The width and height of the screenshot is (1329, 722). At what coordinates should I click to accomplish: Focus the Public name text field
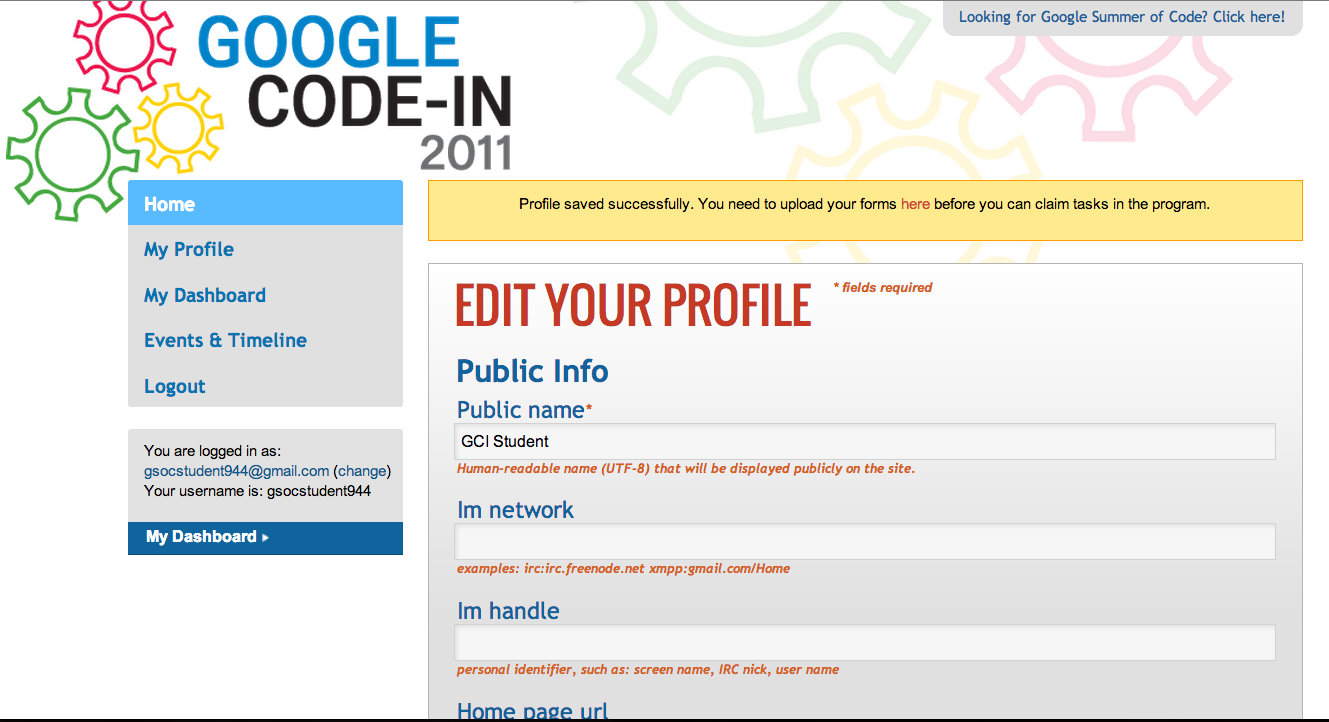[865, 441]
